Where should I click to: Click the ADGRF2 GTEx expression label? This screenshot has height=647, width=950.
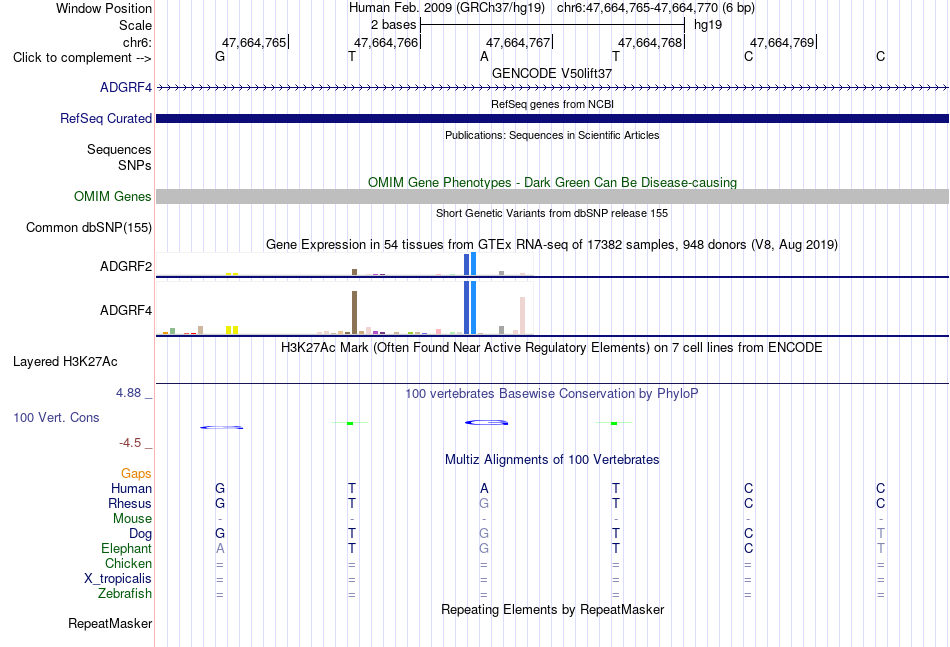(126, 266)
